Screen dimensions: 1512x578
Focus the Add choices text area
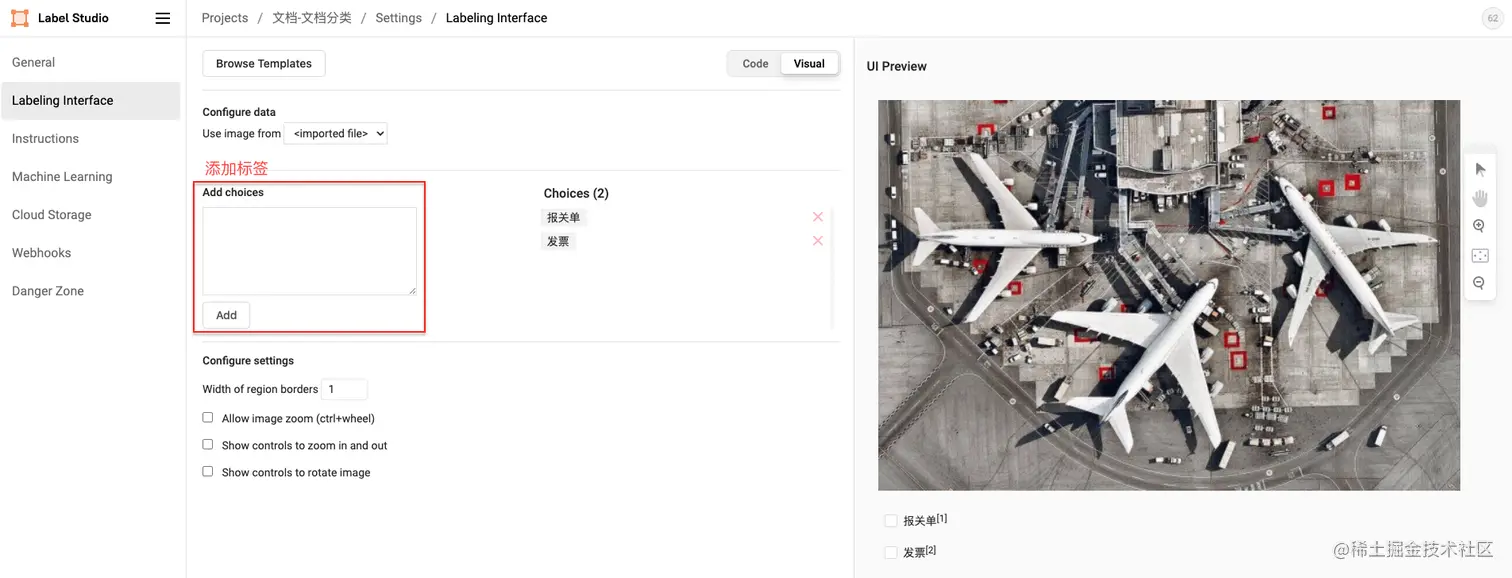pyautogui.click(x=310, y=251)
